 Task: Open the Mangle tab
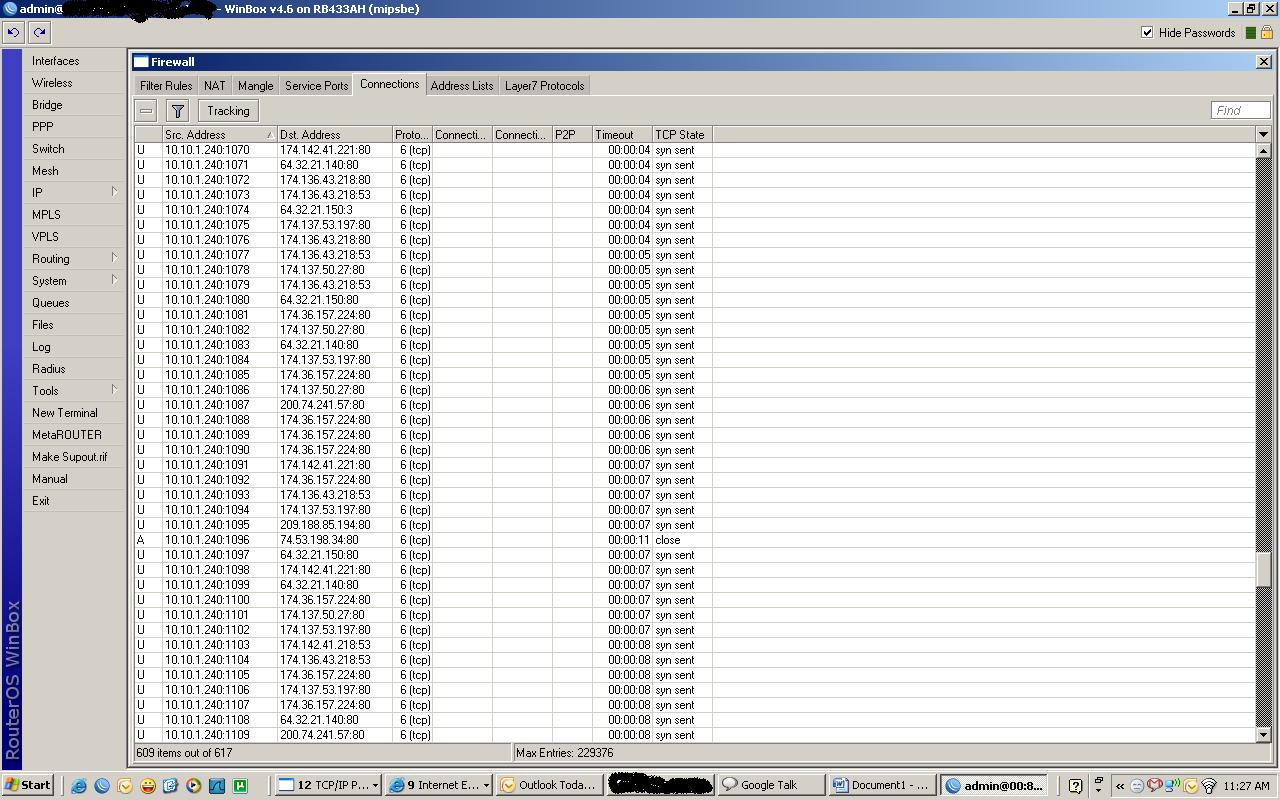click(256, 86)
